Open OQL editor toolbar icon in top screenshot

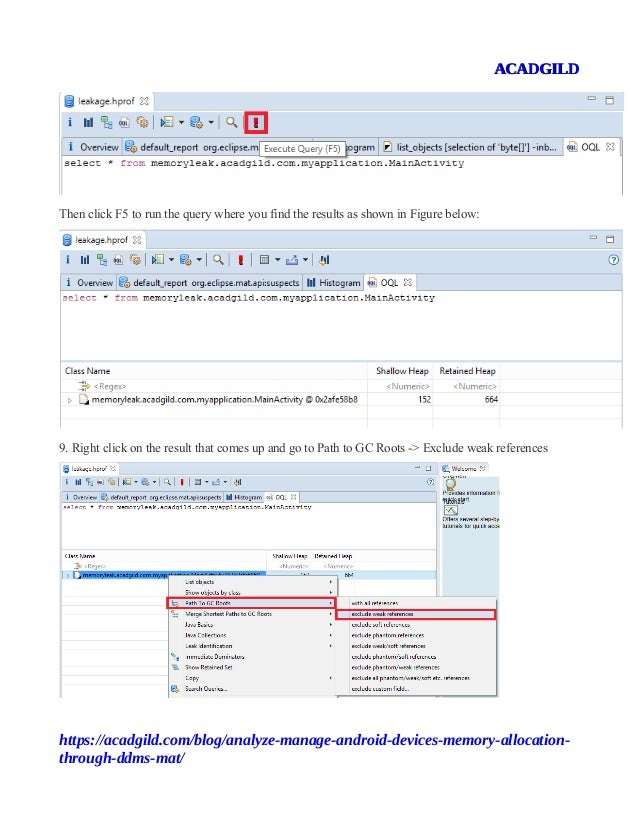pos(124,122)
